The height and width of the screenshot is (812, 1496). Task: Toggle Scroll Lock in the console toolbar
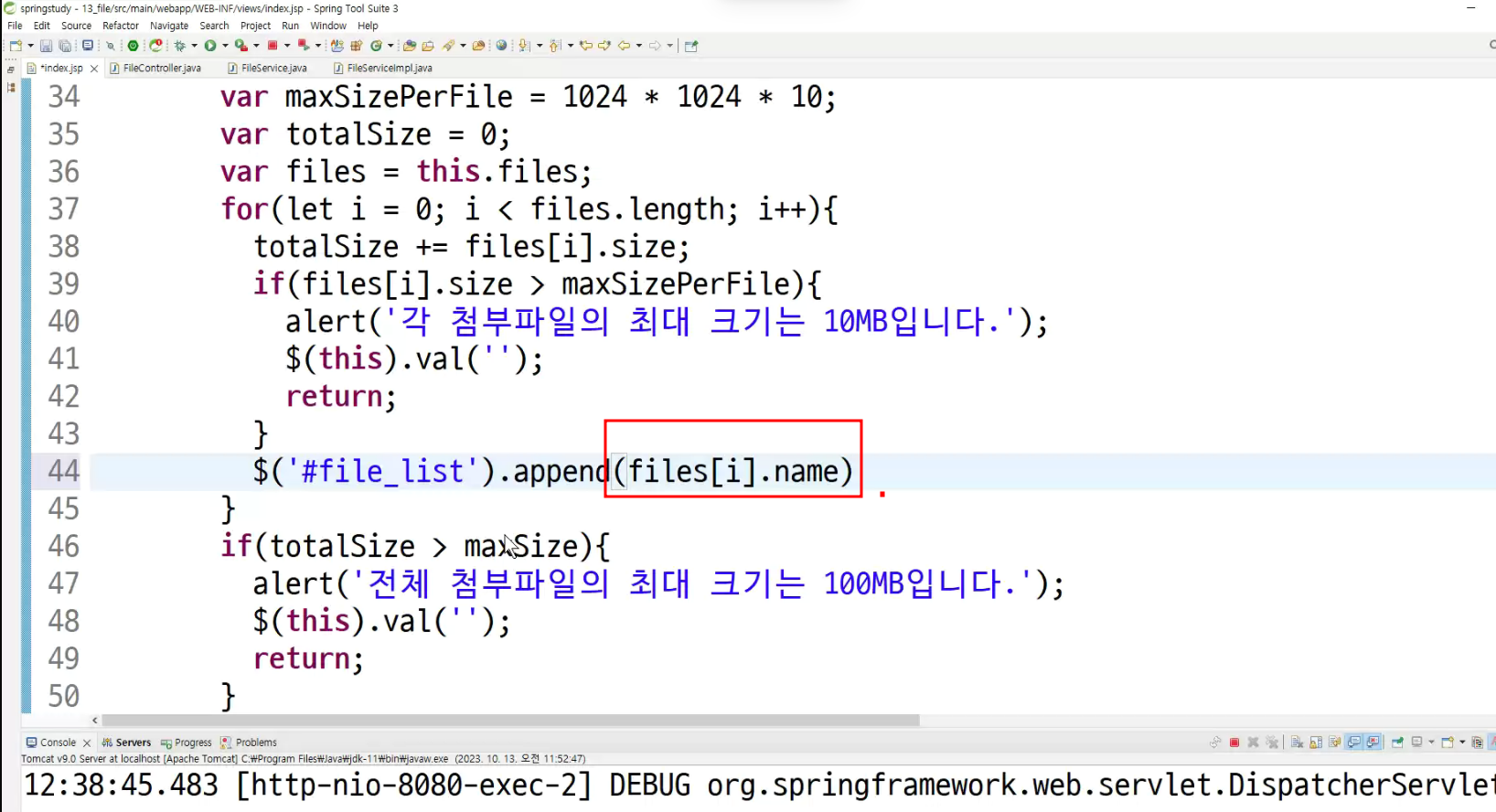click(1316, 743)
